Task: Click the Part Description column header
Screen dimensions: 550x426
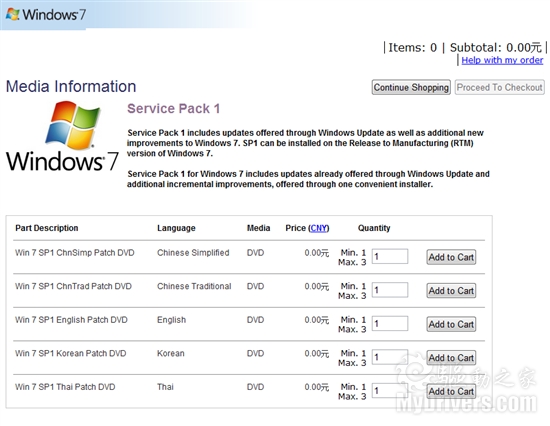Action: pos(47,228)
